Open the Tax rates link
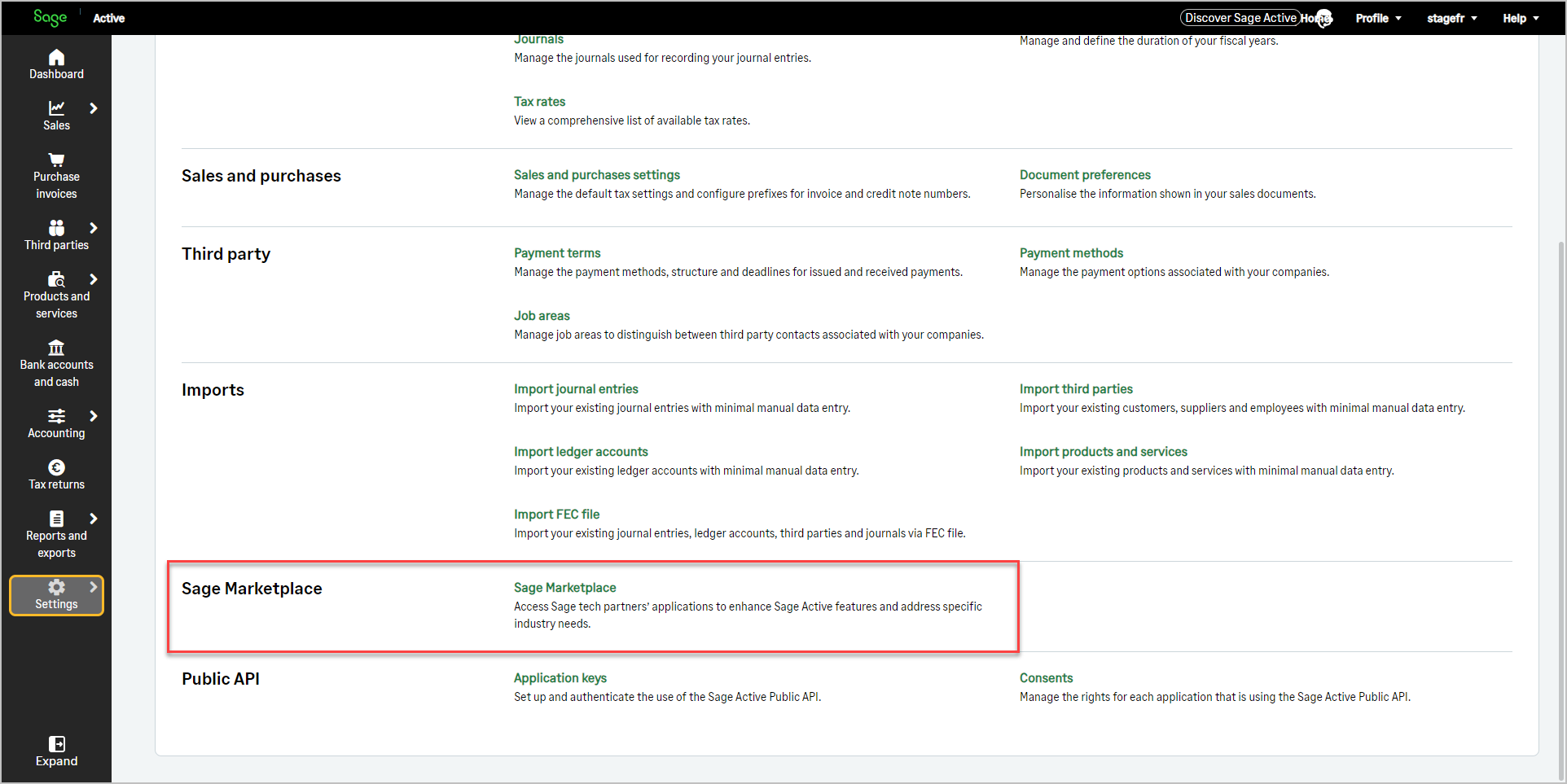This screenshot has height=784, width=1567. pyautogui.click(x=539, y=102)
